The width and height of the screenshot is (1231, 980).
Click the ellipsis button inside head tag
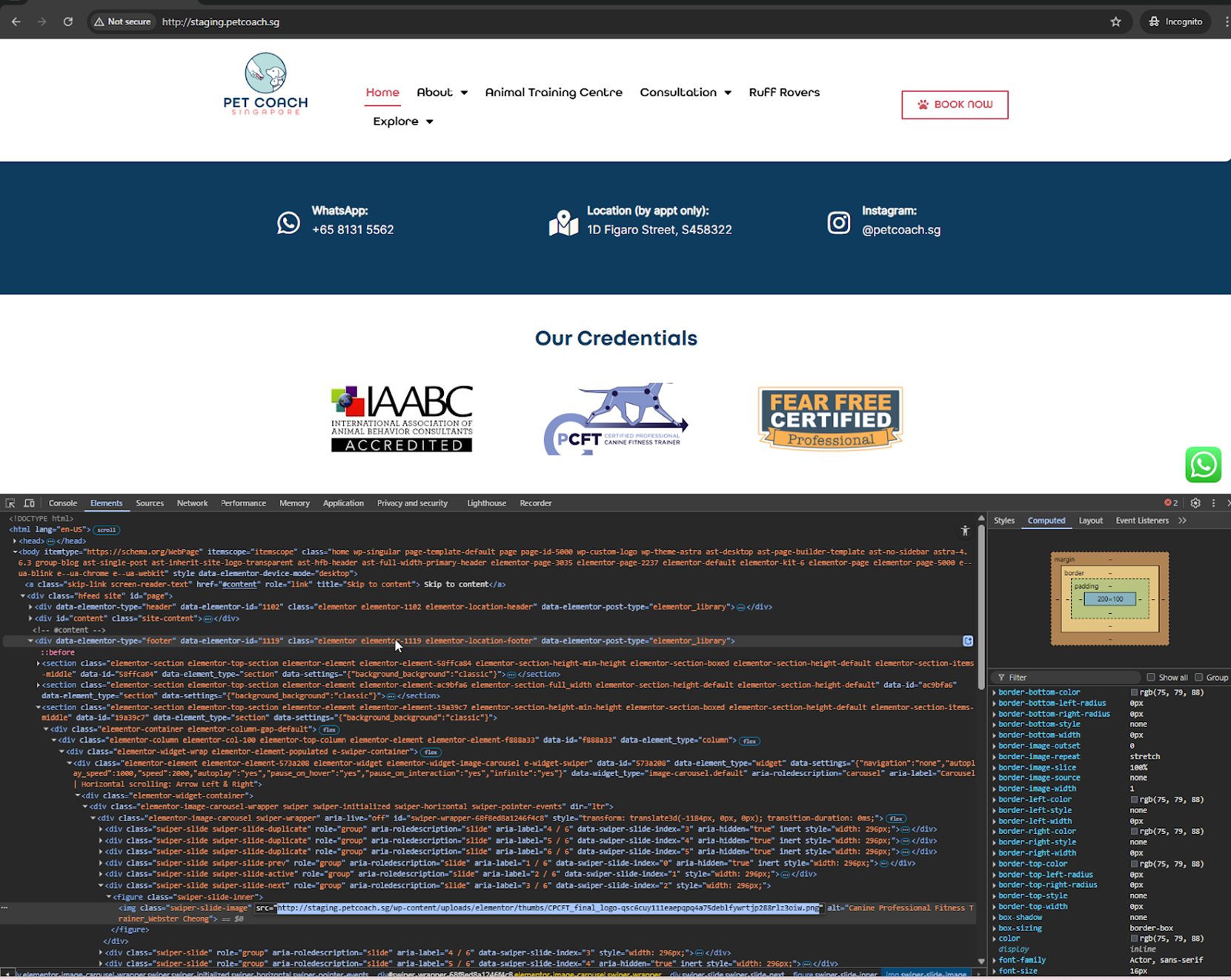[50, 541]
